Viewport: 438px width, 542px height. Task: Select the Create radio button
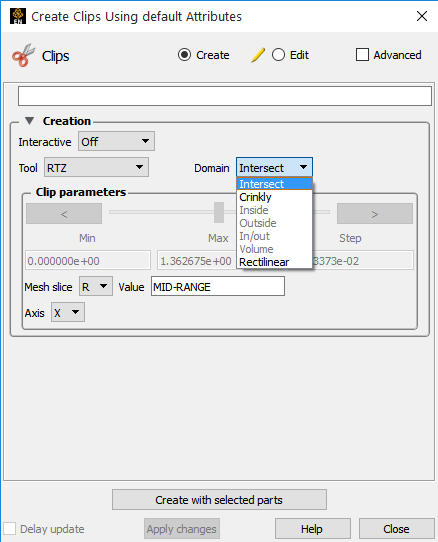pos(184,55)
